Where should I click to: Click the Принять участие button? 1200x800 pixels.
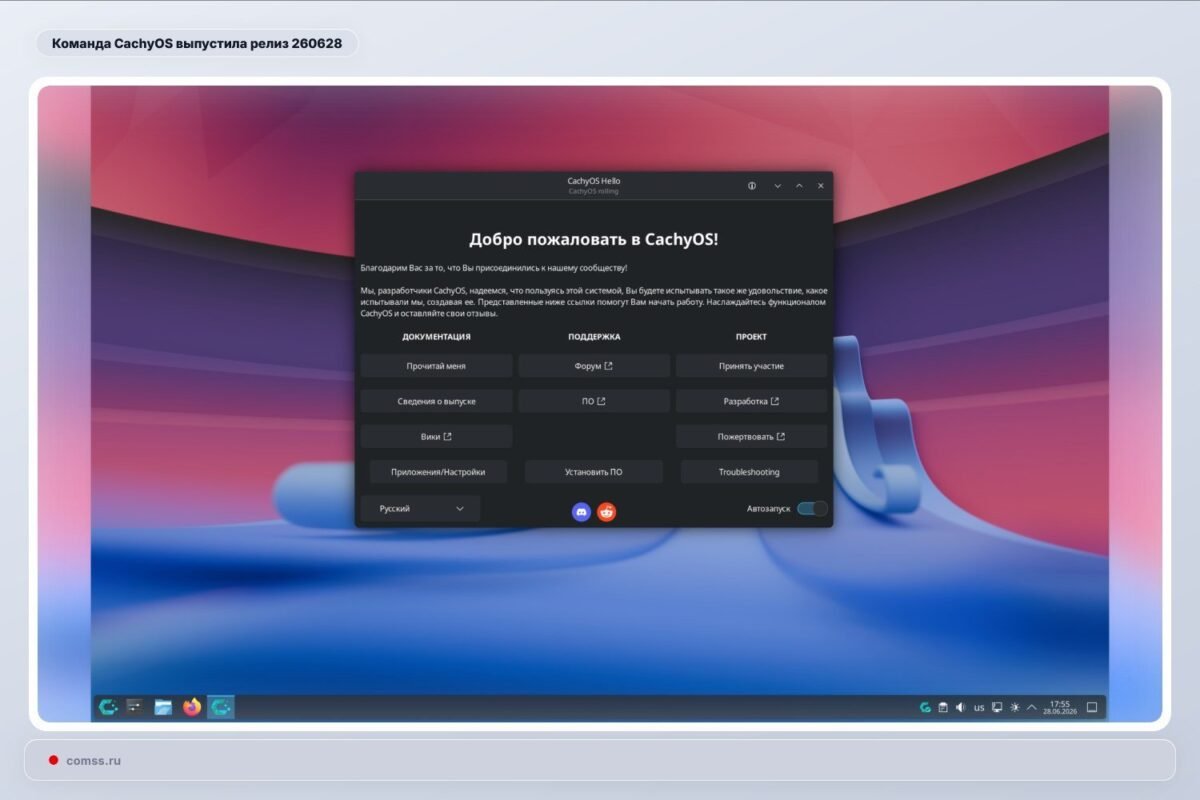[x=751, y=366]
